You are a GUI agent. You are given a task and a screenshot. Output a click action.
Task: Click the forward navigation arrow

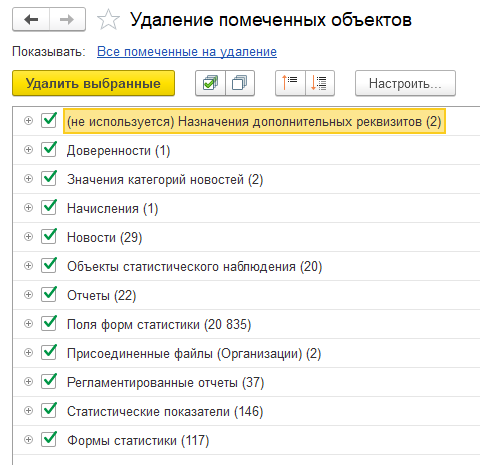coord(67,20)
